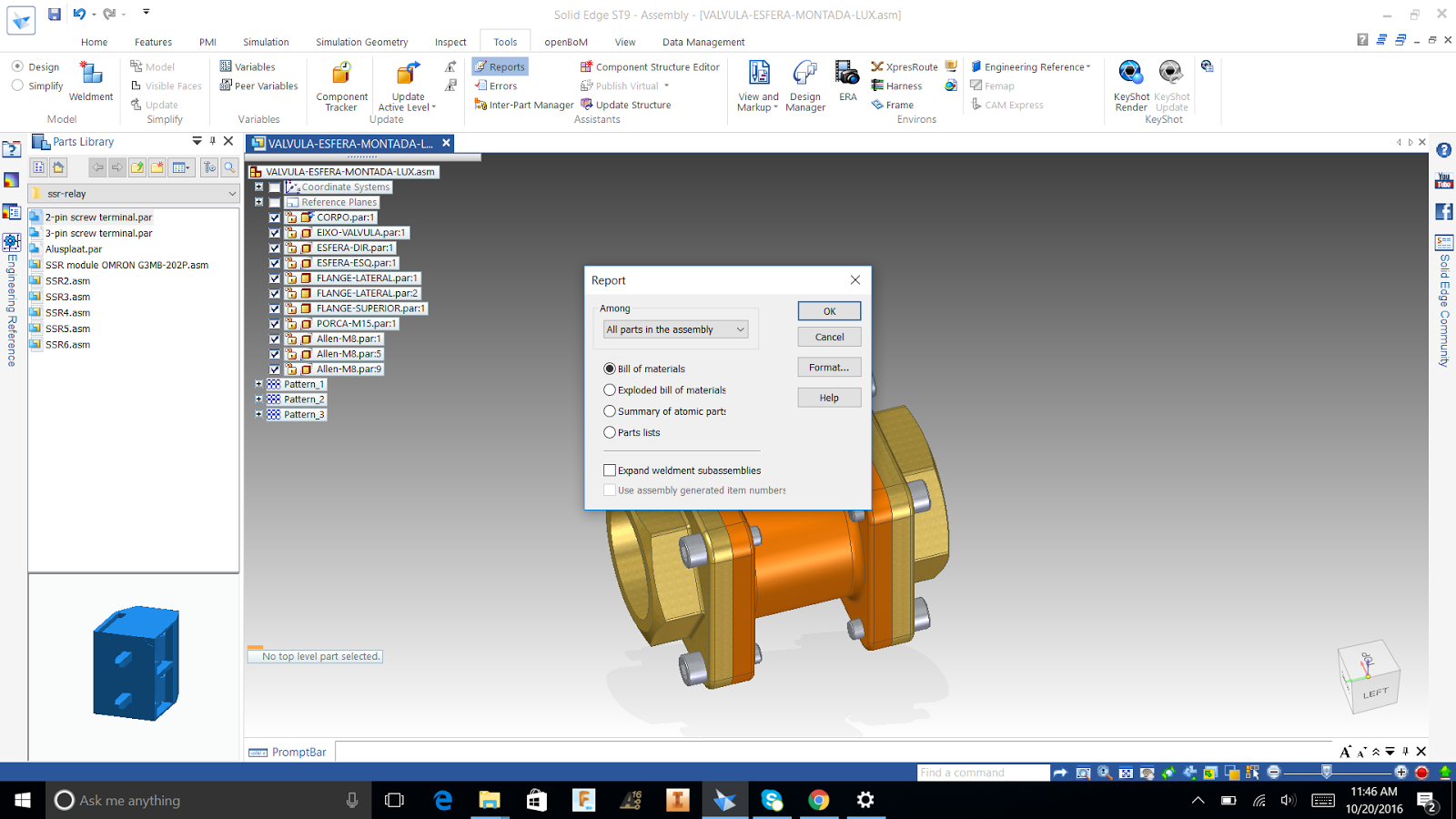Click the Find a command field

983,773
